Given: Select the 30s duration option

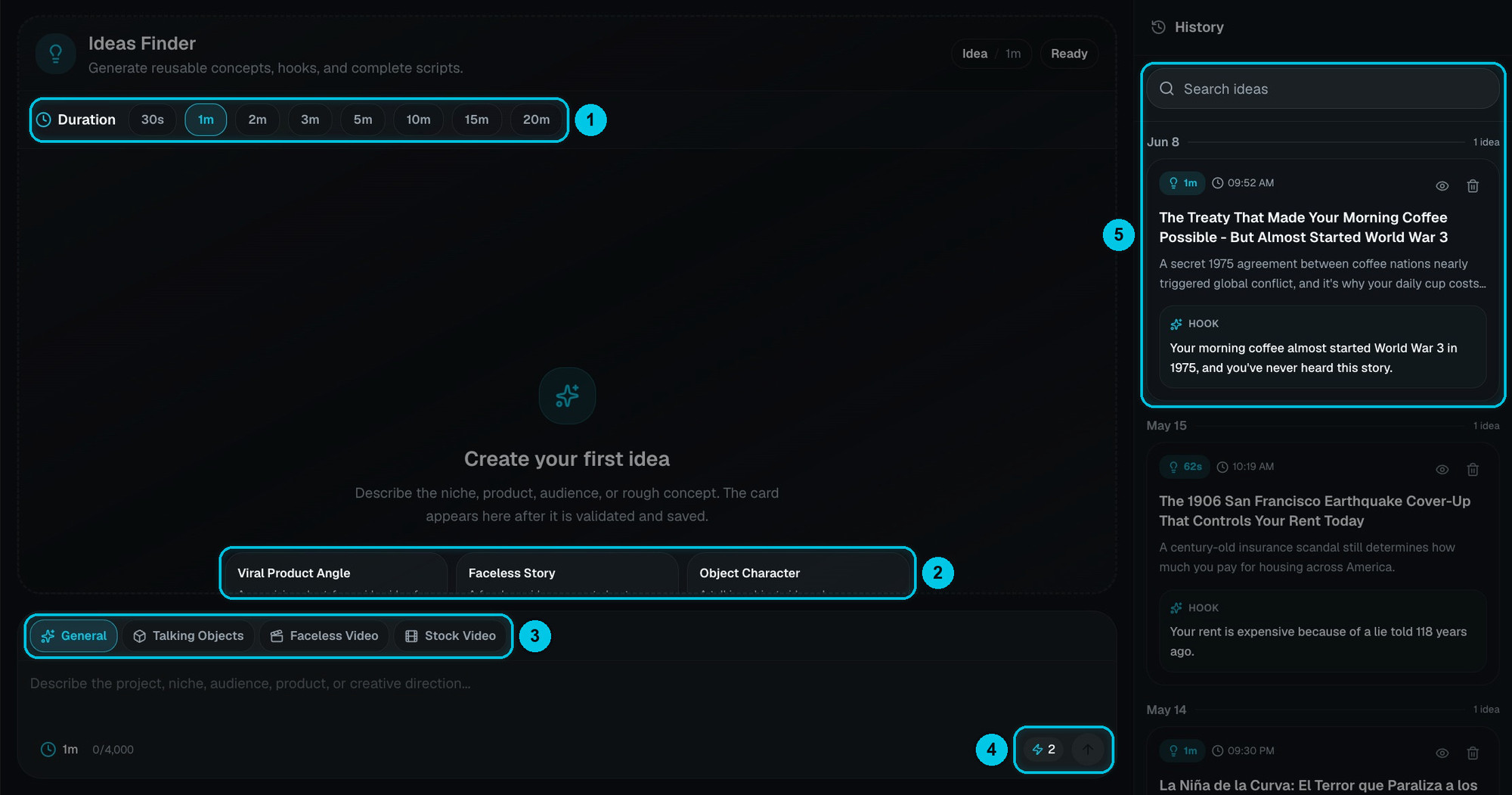Looking at the screenshot, I should point(153,120).
